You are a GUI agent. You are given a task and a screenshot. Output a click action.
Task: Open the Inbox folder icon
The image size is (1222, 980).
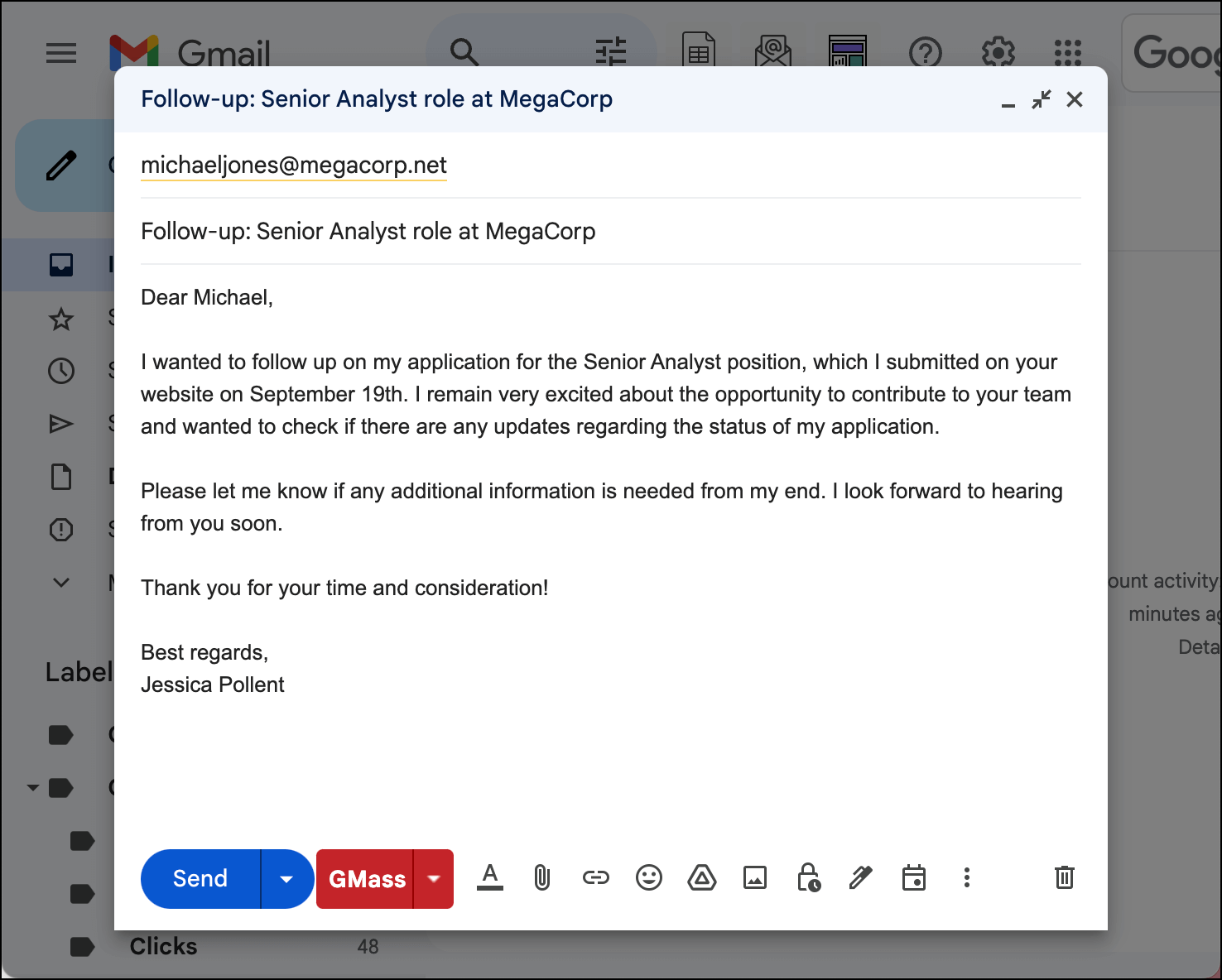[61, 265]
